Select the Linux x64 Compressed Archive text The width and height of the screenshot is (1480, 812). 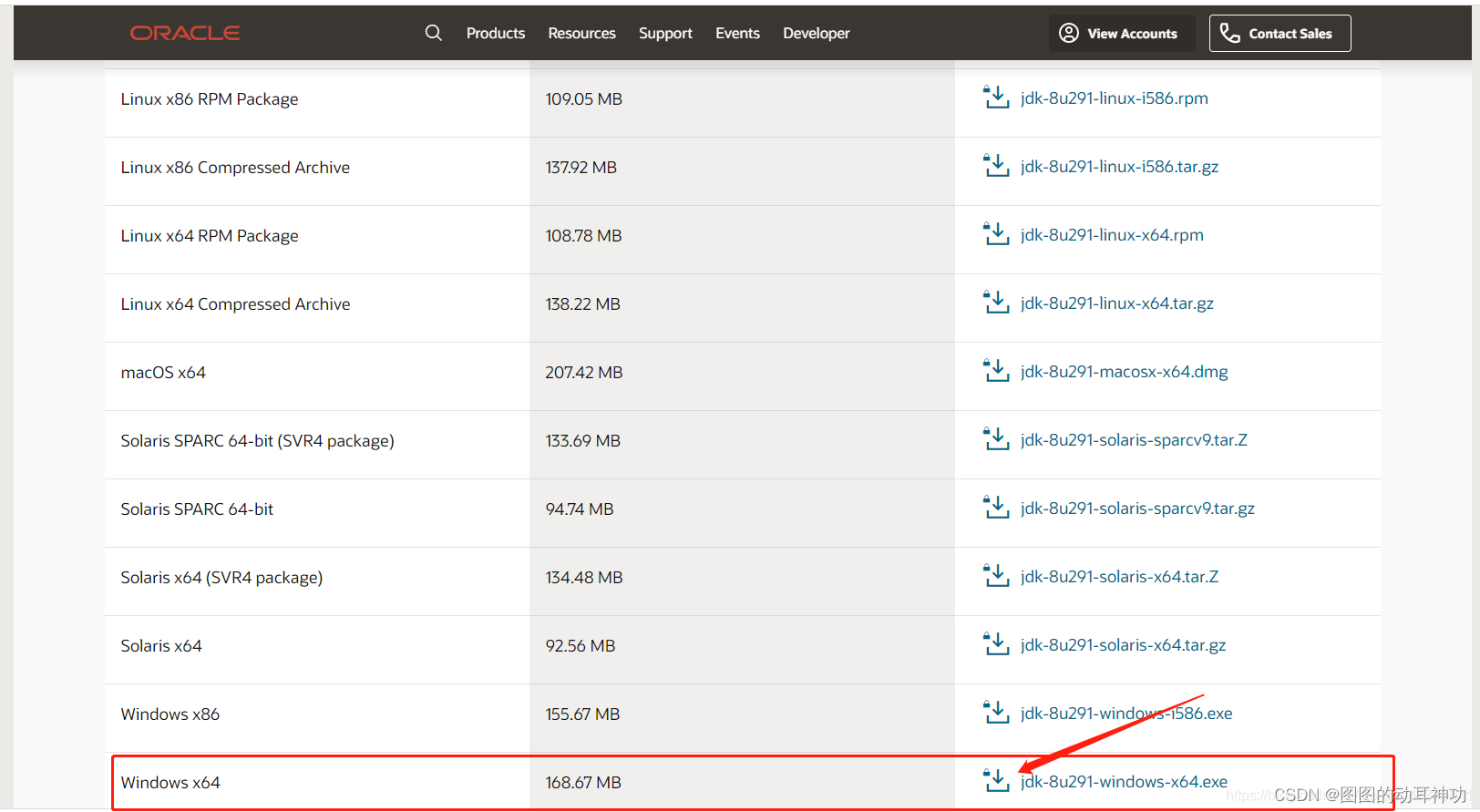point(235,304)
